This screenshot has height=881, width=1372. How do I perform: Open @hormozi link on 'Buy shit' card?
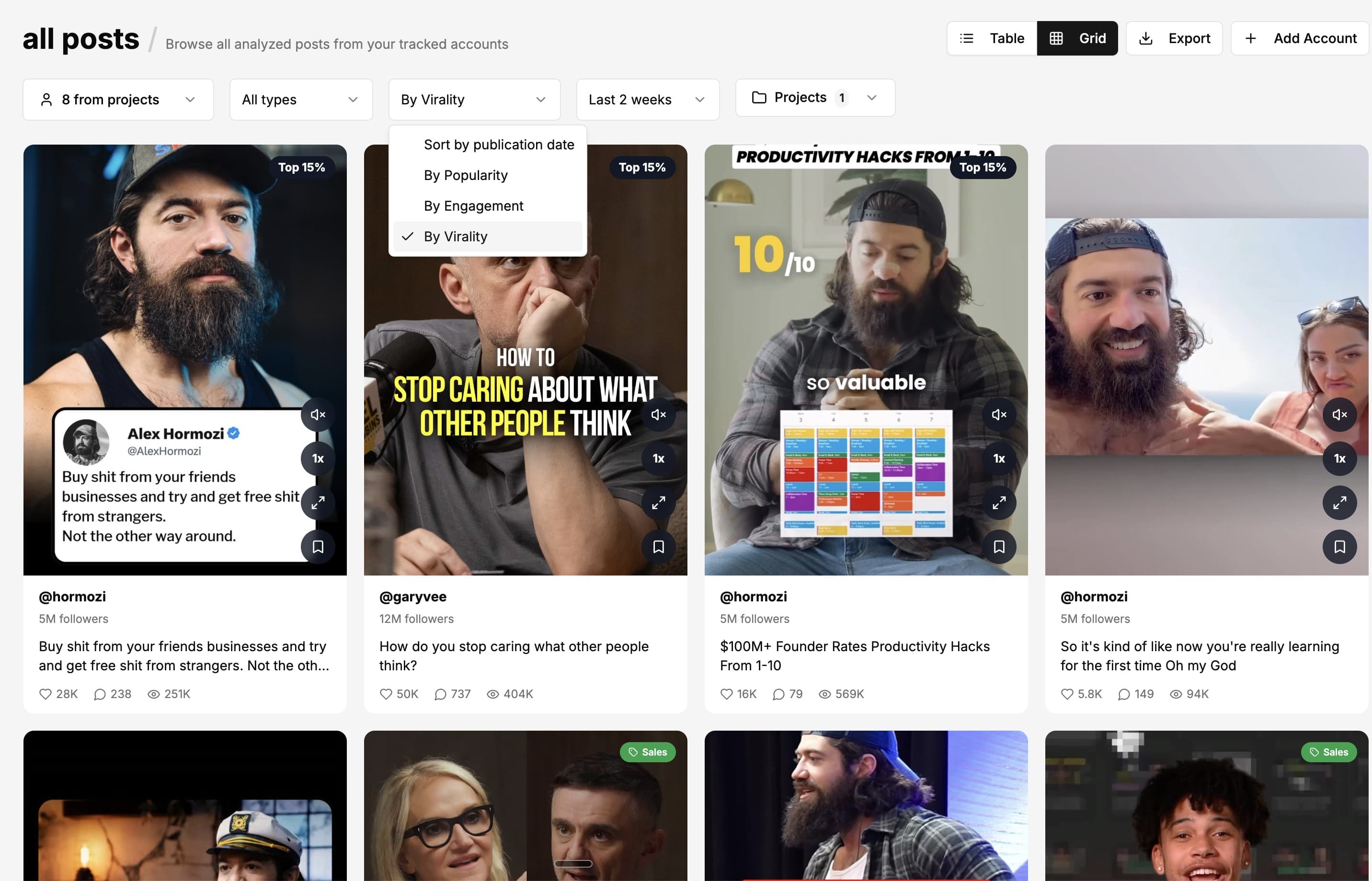click(x=72, y=597)
